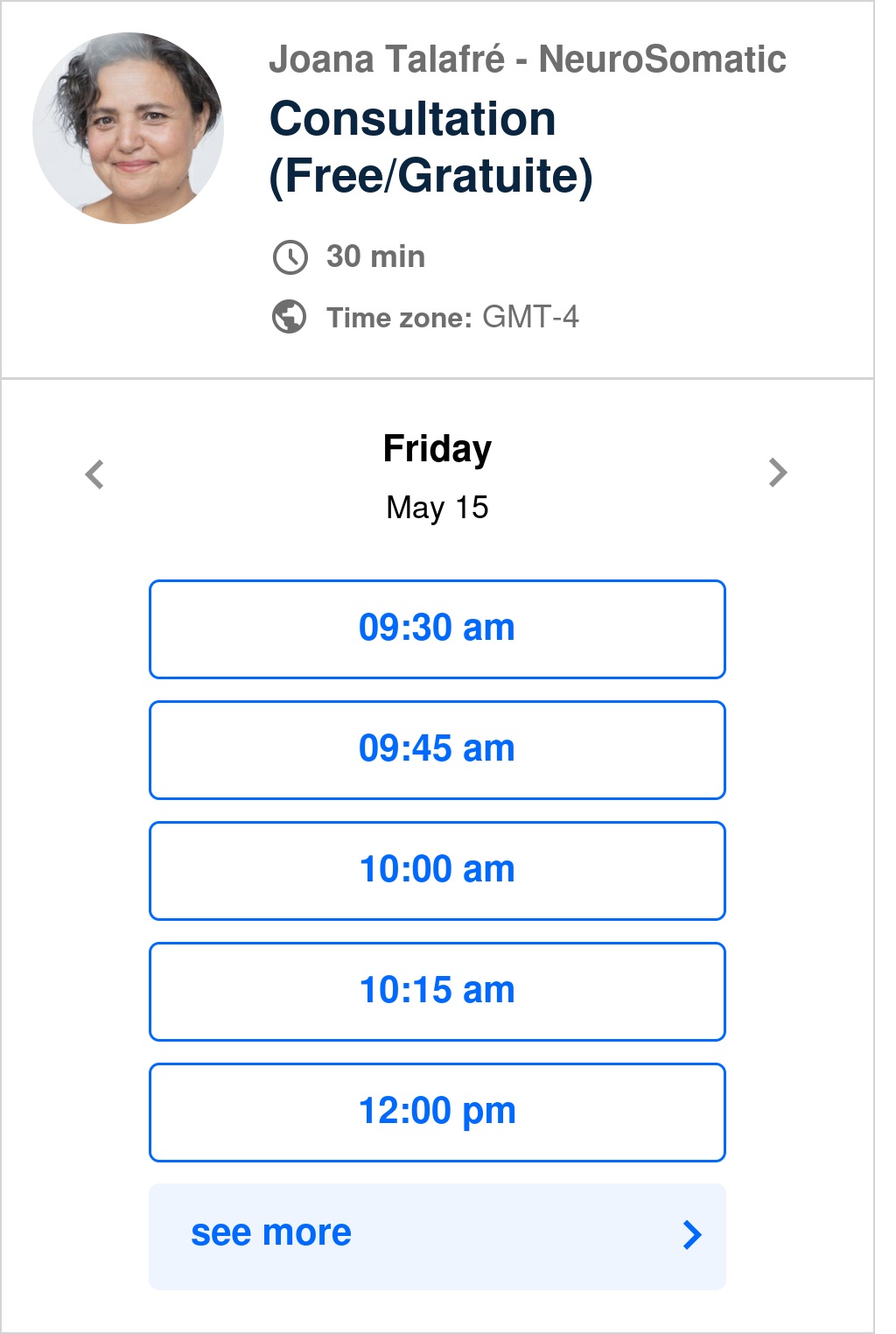Click the Joana Talafré name text
Image resolution: width=896 pixels, height=1334 pixels.
point(387,60)
